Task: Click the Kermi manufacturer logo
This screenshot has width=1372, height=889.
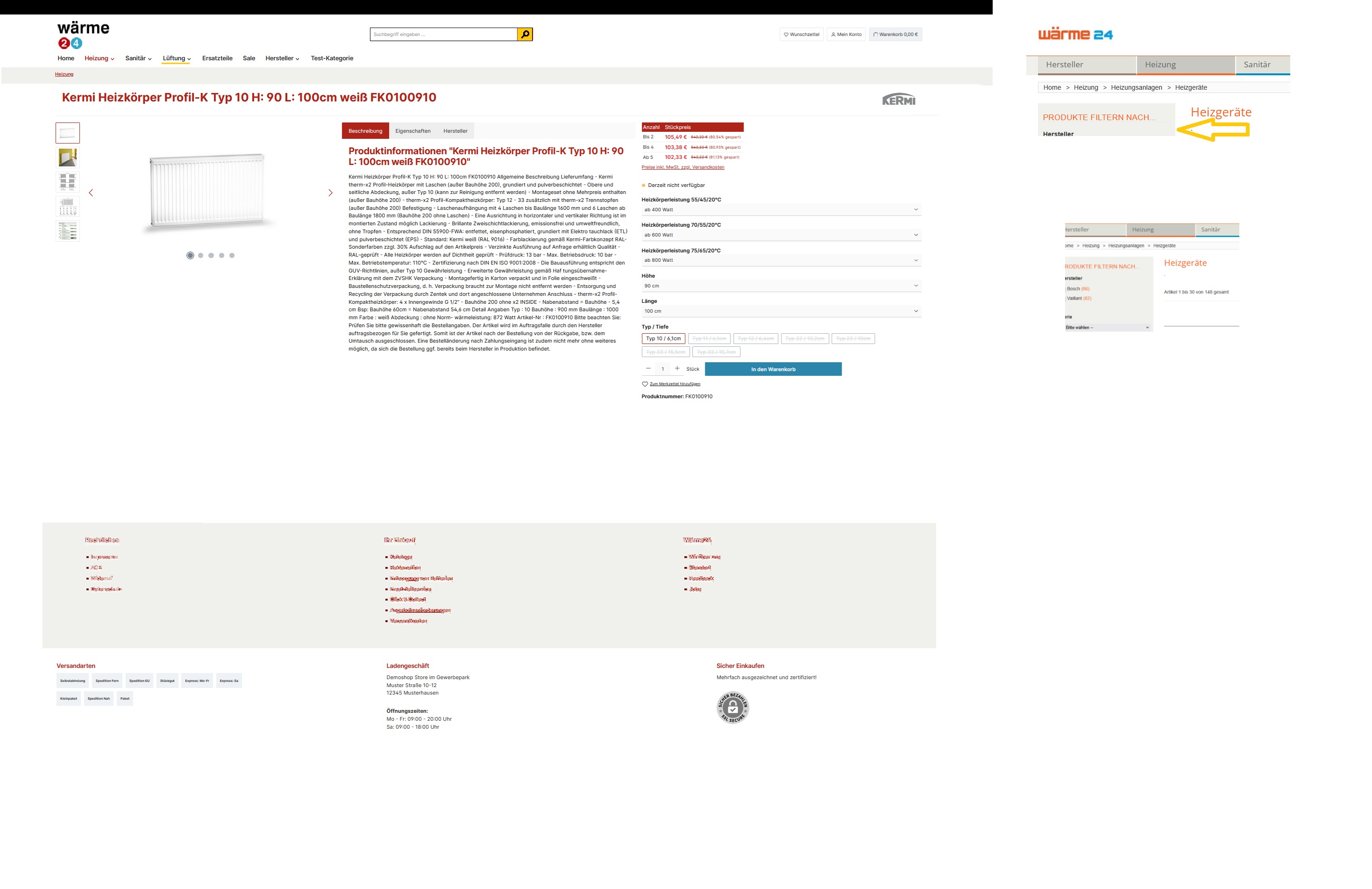Action: tap(899, 99)
